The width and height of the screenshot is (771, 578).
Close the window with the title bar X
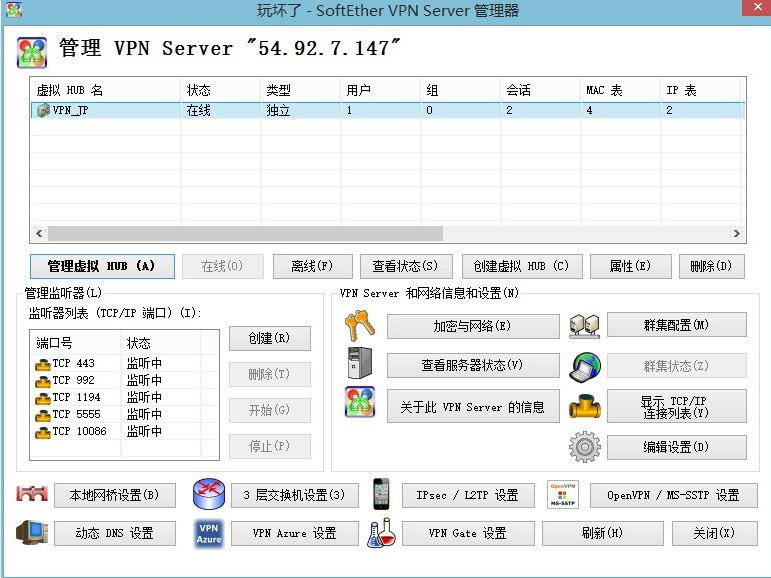757,8
